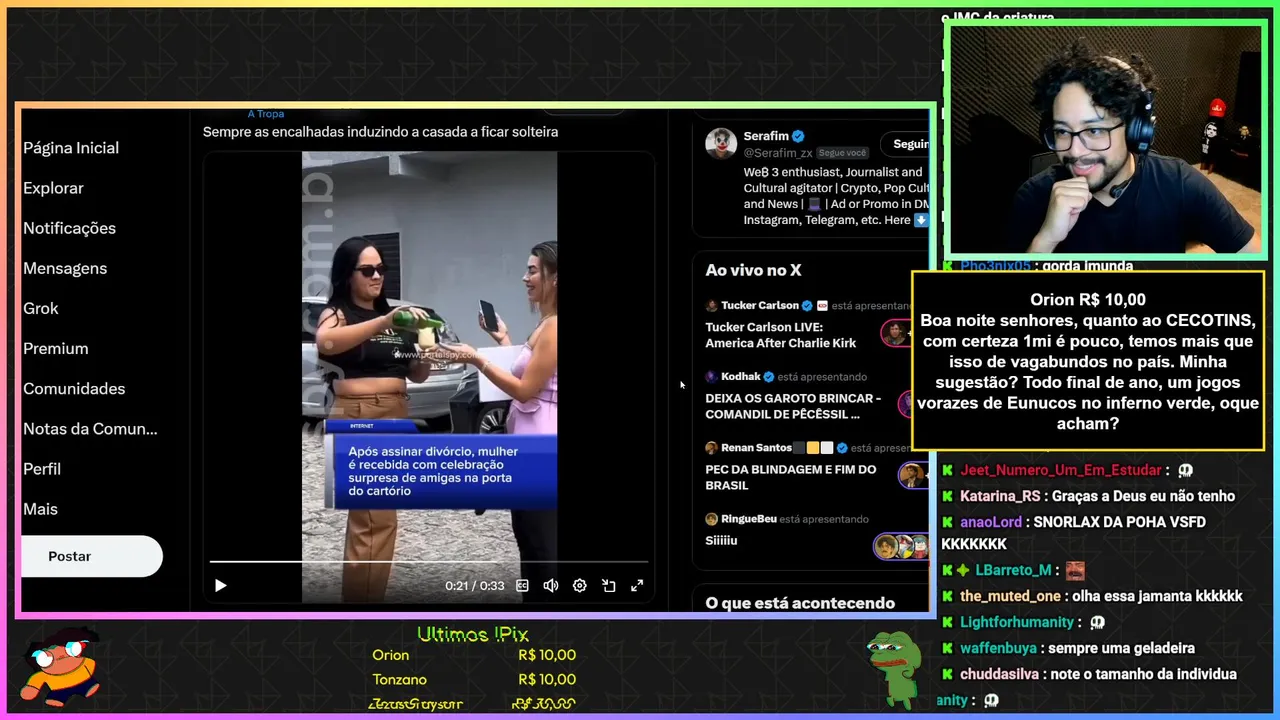Click O que está acontecendo heading
Image resolution: width=1280 pixels, height=720 pixels.
point(800,603)
